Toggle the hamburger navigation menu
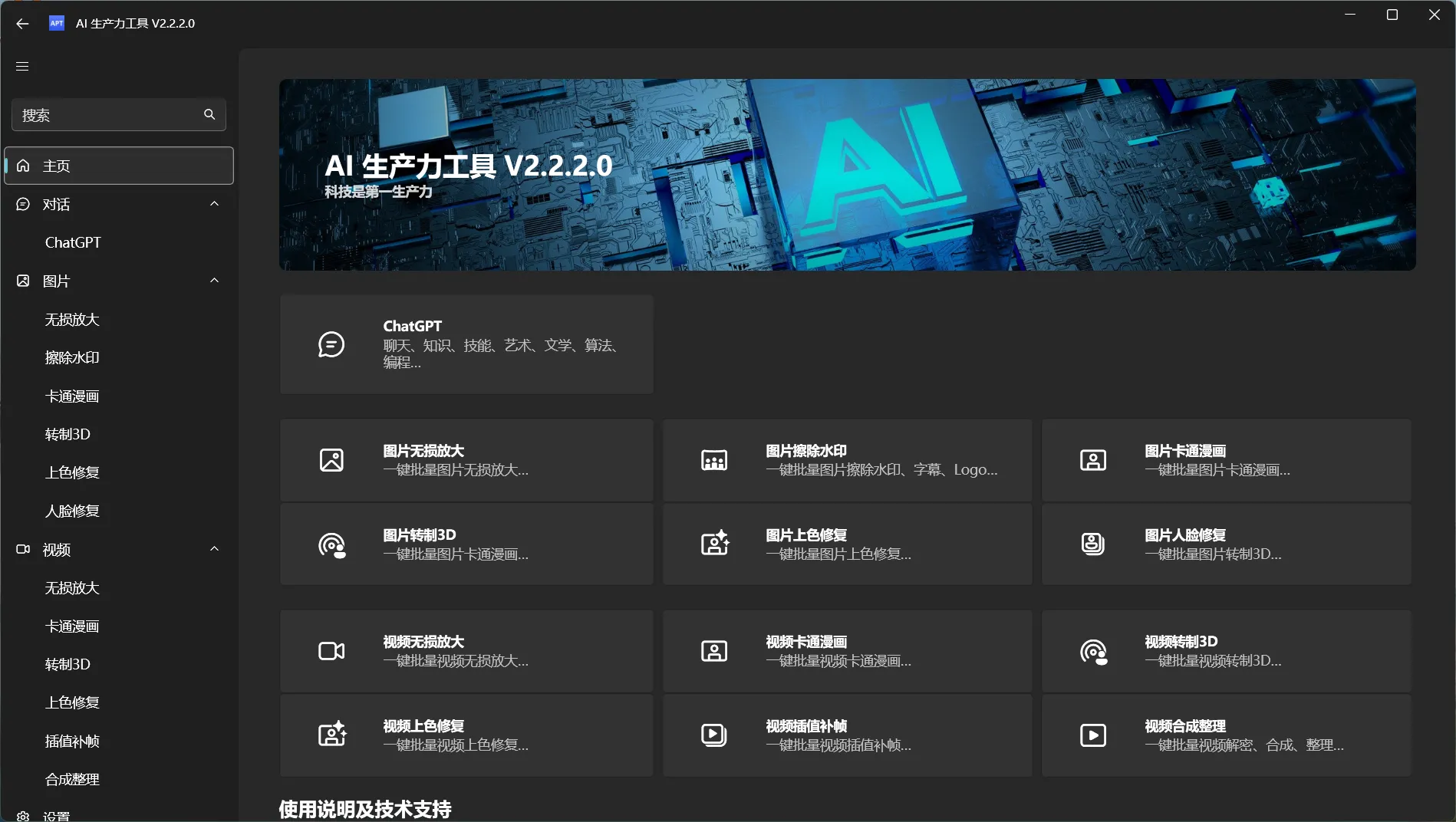The width and height of the screenshot is (1456, 822). point(22,67)
